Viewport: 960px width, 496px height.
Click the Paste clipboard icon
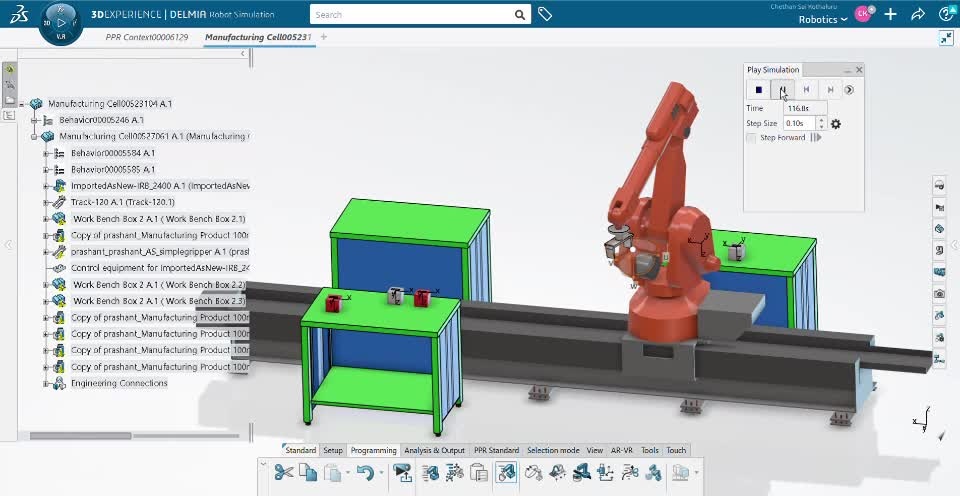pos(332,473)
